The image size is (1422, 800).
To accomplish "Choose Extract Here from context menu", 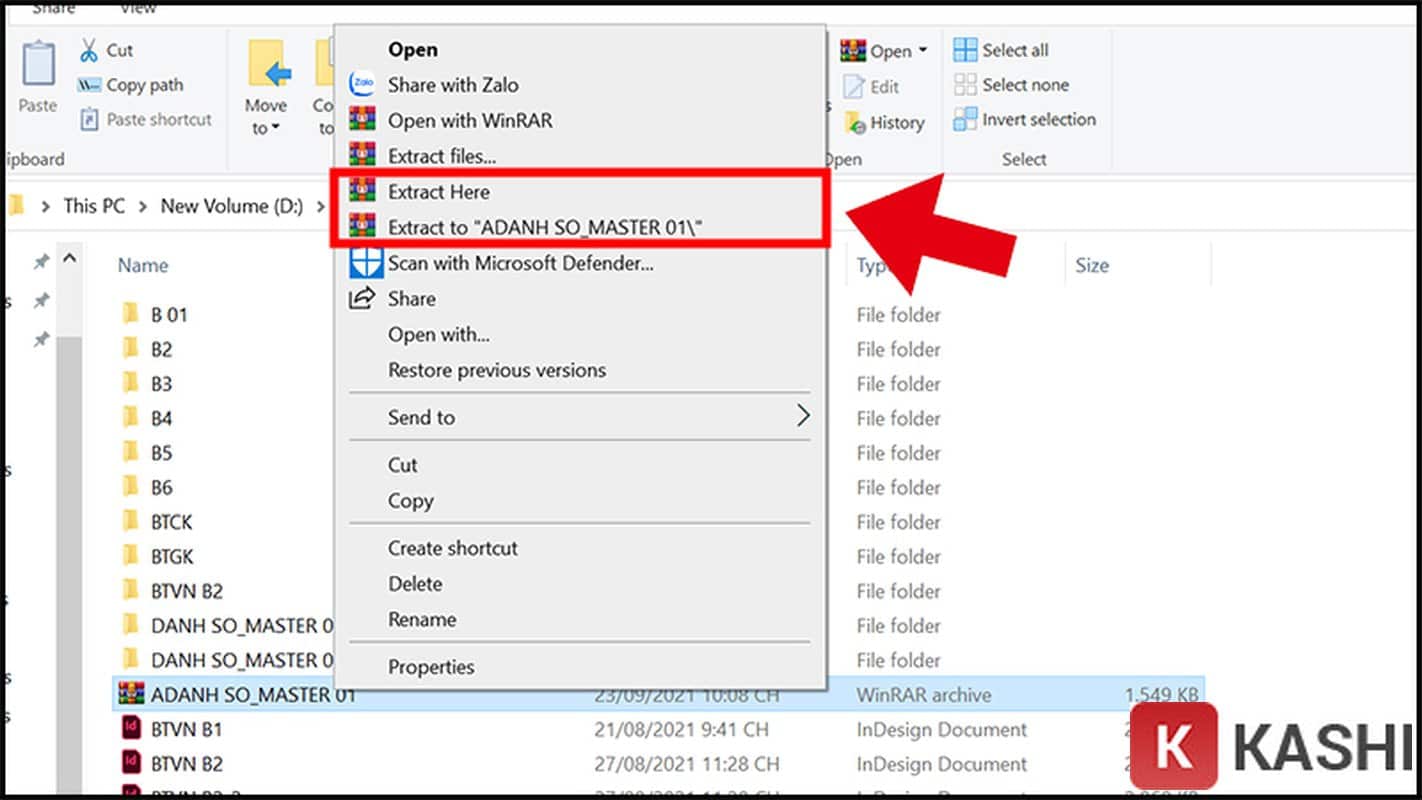I will pyautogui.click(x=439, y=192).
